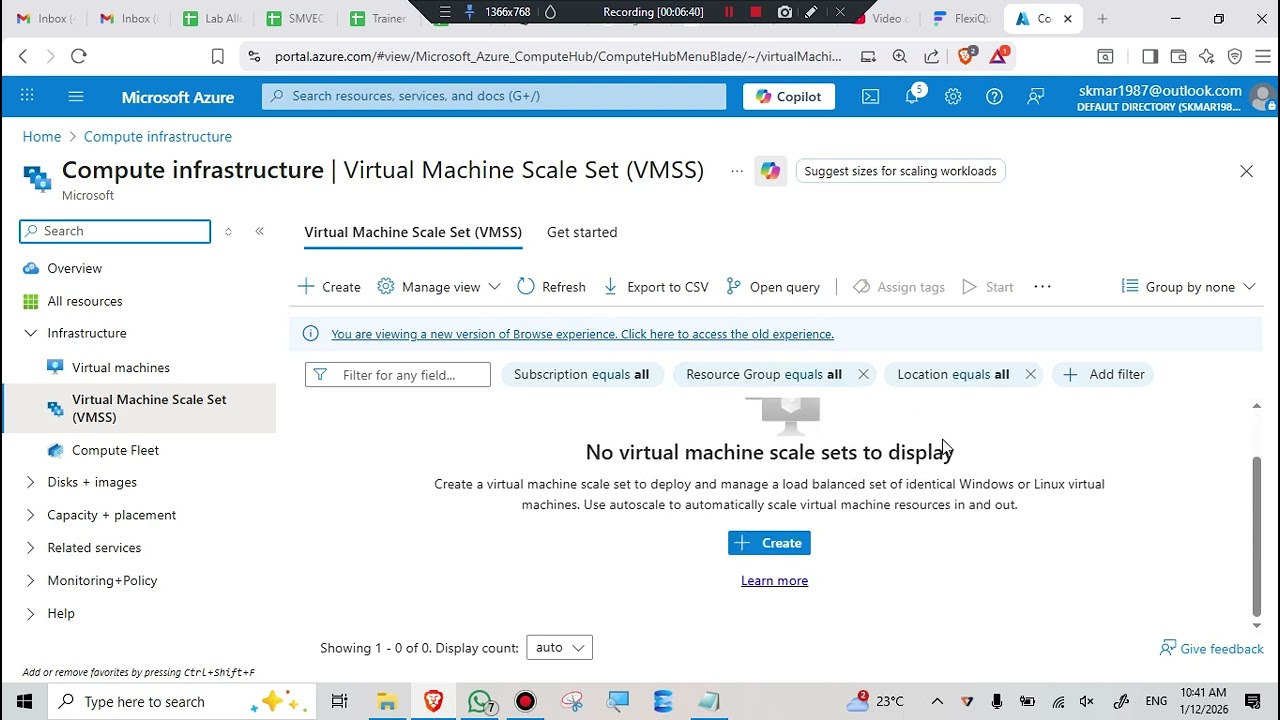This screenshot has height=720, width=1280.
Task: Open the Manage view dropdown
Action: 439,287
